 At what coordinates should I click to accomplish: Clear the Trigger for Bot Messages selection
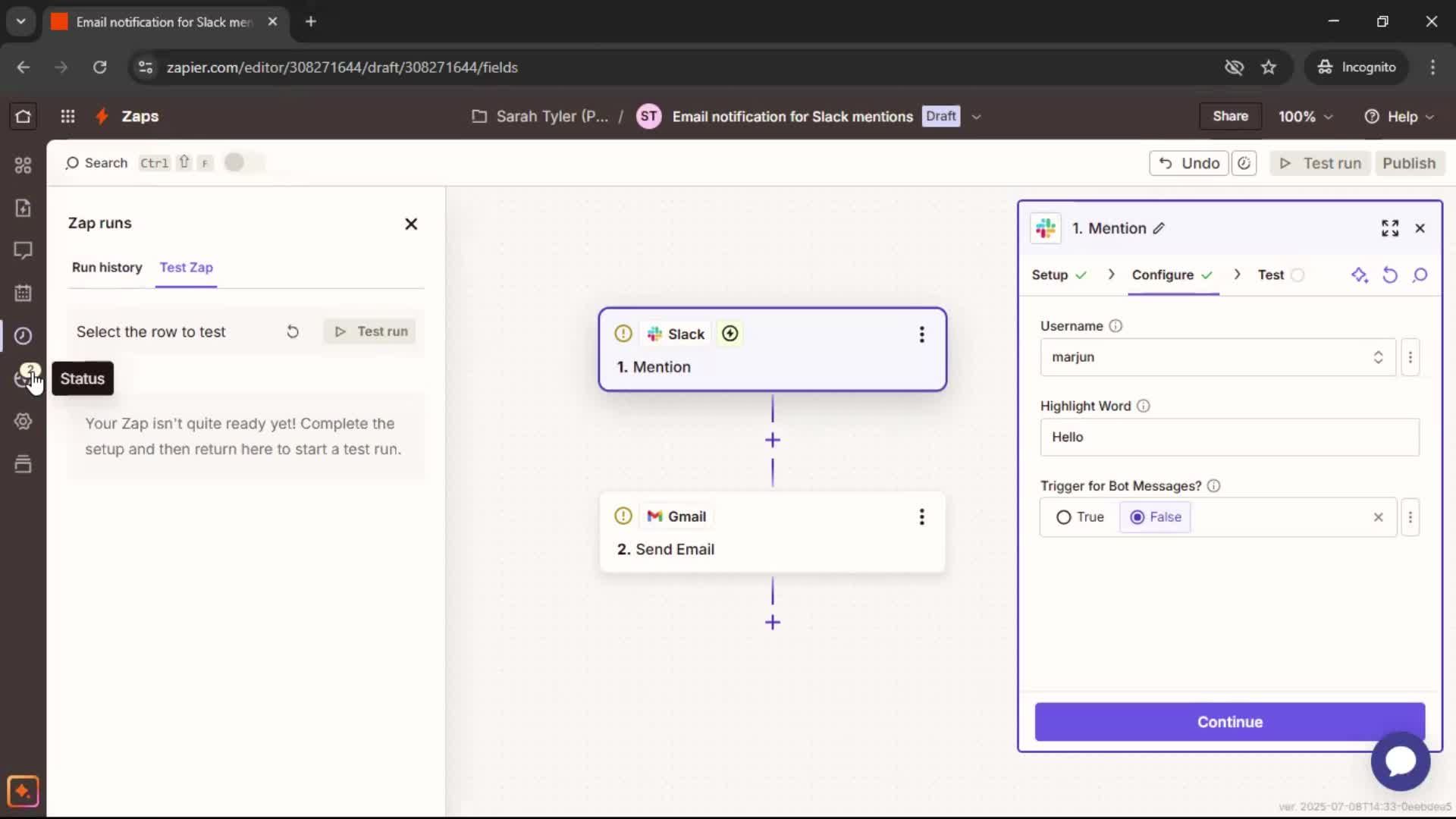1378,517
